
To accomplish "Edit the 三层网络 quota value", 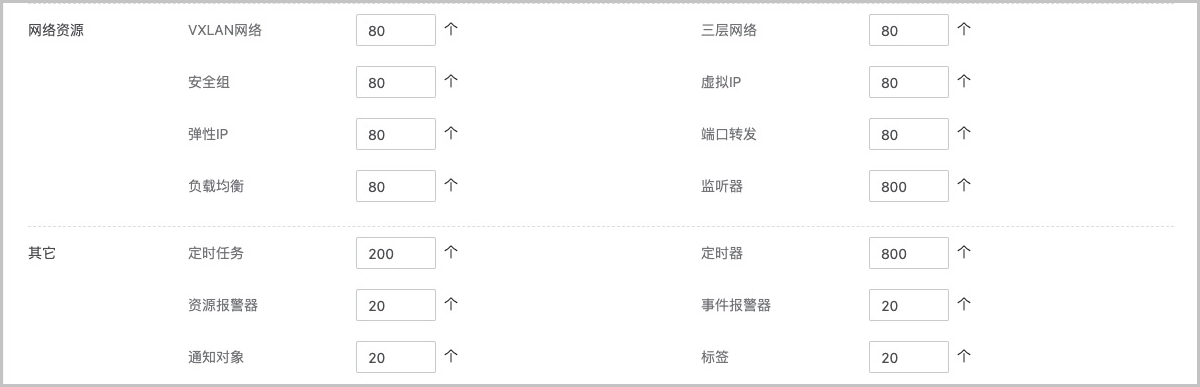I will coord(909,30).
